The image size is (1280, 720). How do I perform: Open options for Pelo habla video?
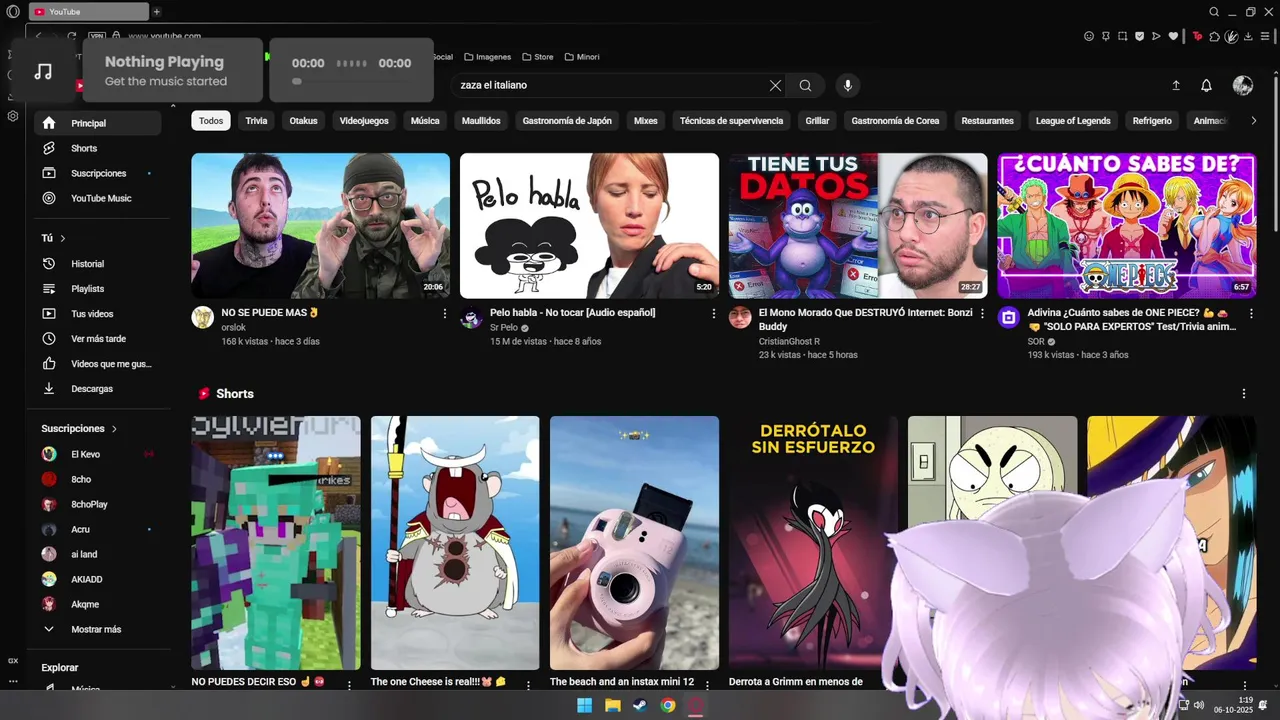pyautogui.click(x=714, y=313)
